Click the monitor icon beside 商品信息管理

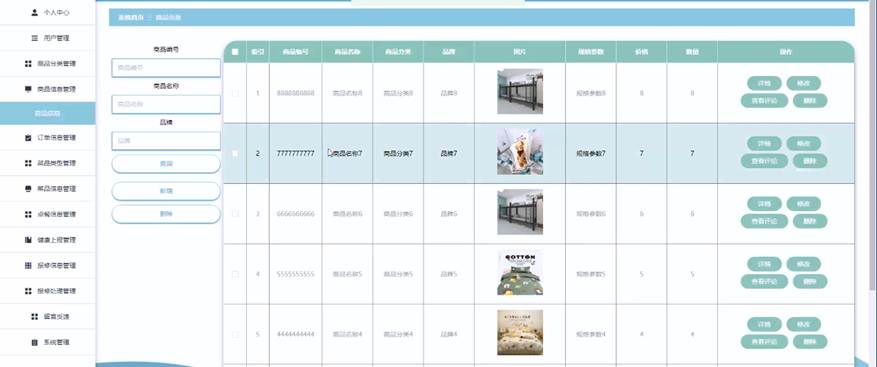(29, 89)
